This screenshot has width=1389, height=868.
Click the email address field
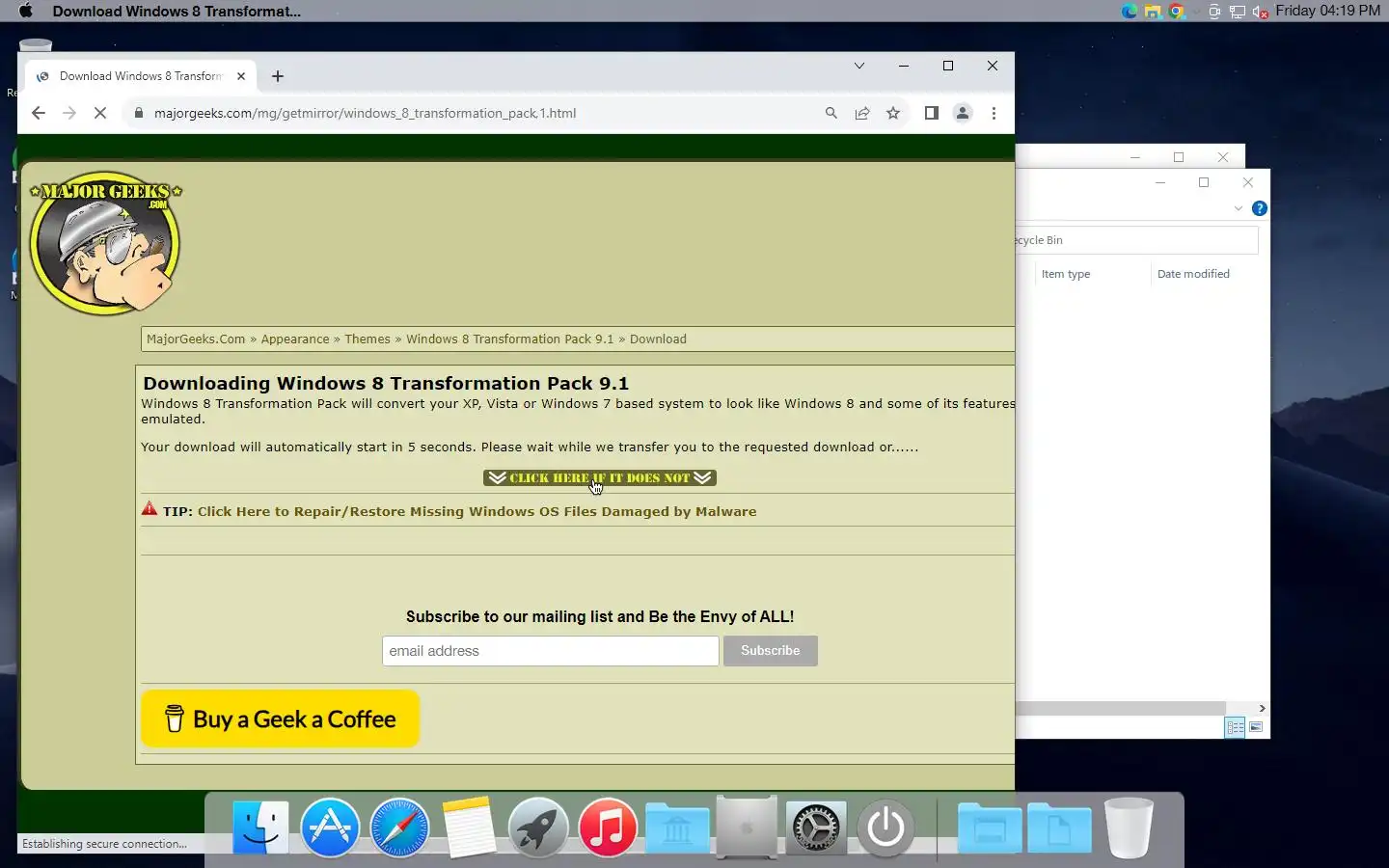[551, 651]
